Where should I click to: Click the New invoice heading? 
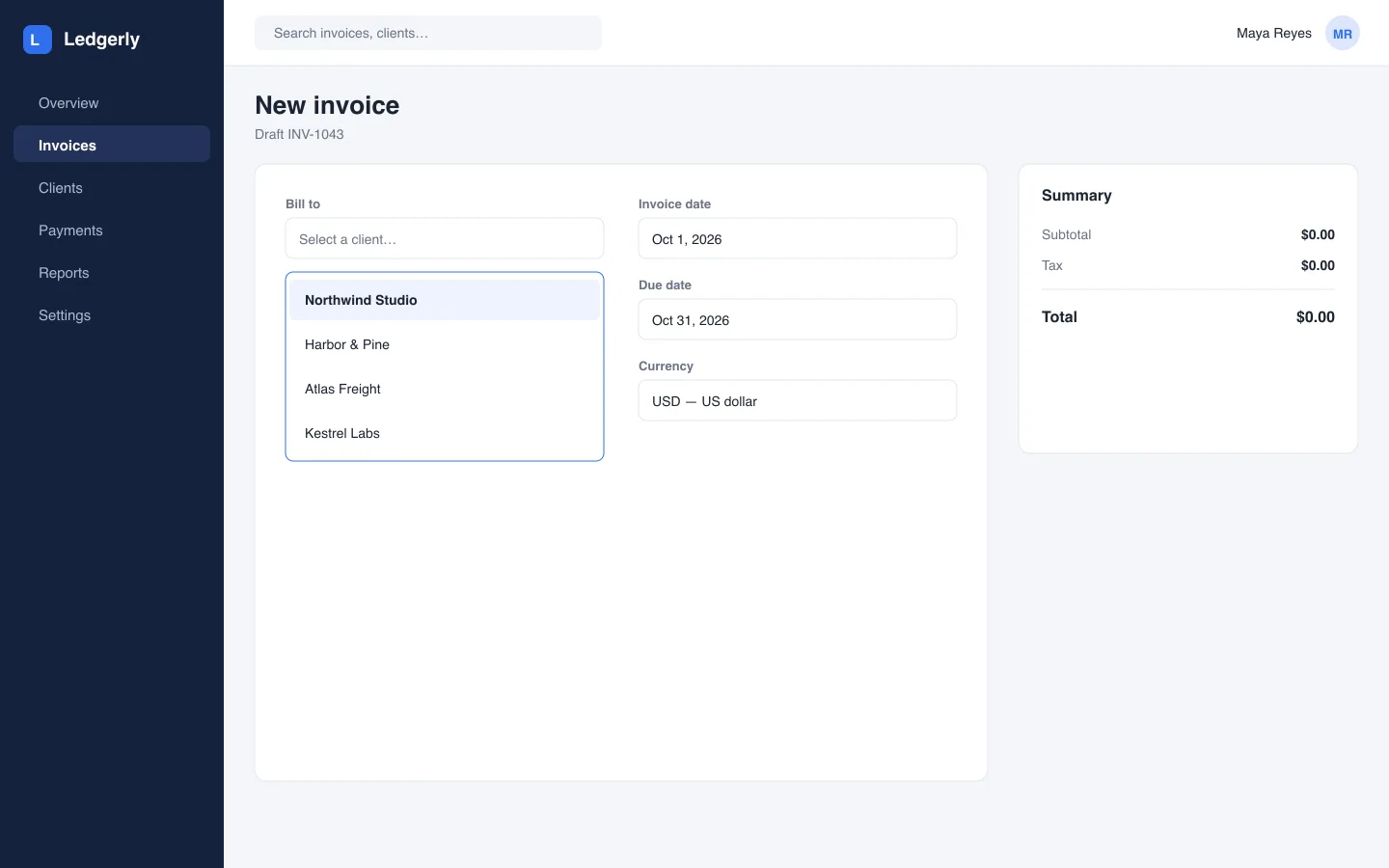pyautogui.click(x=327, y=105)
